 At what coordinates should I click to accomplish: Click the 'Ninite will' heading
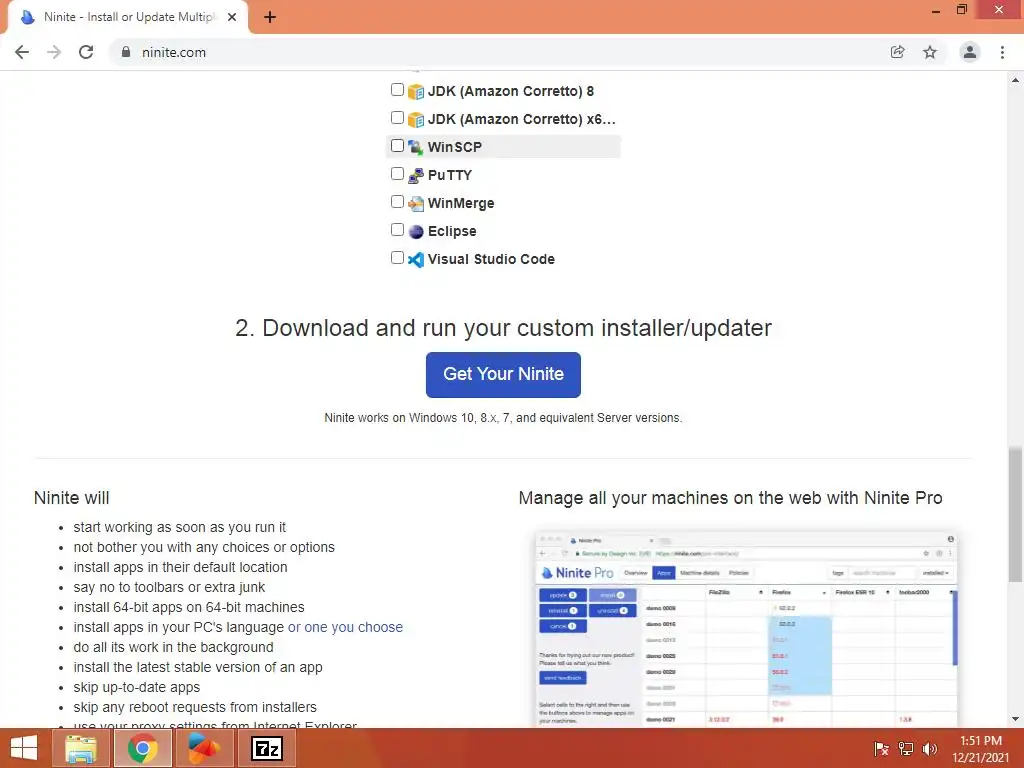point(71,498)
